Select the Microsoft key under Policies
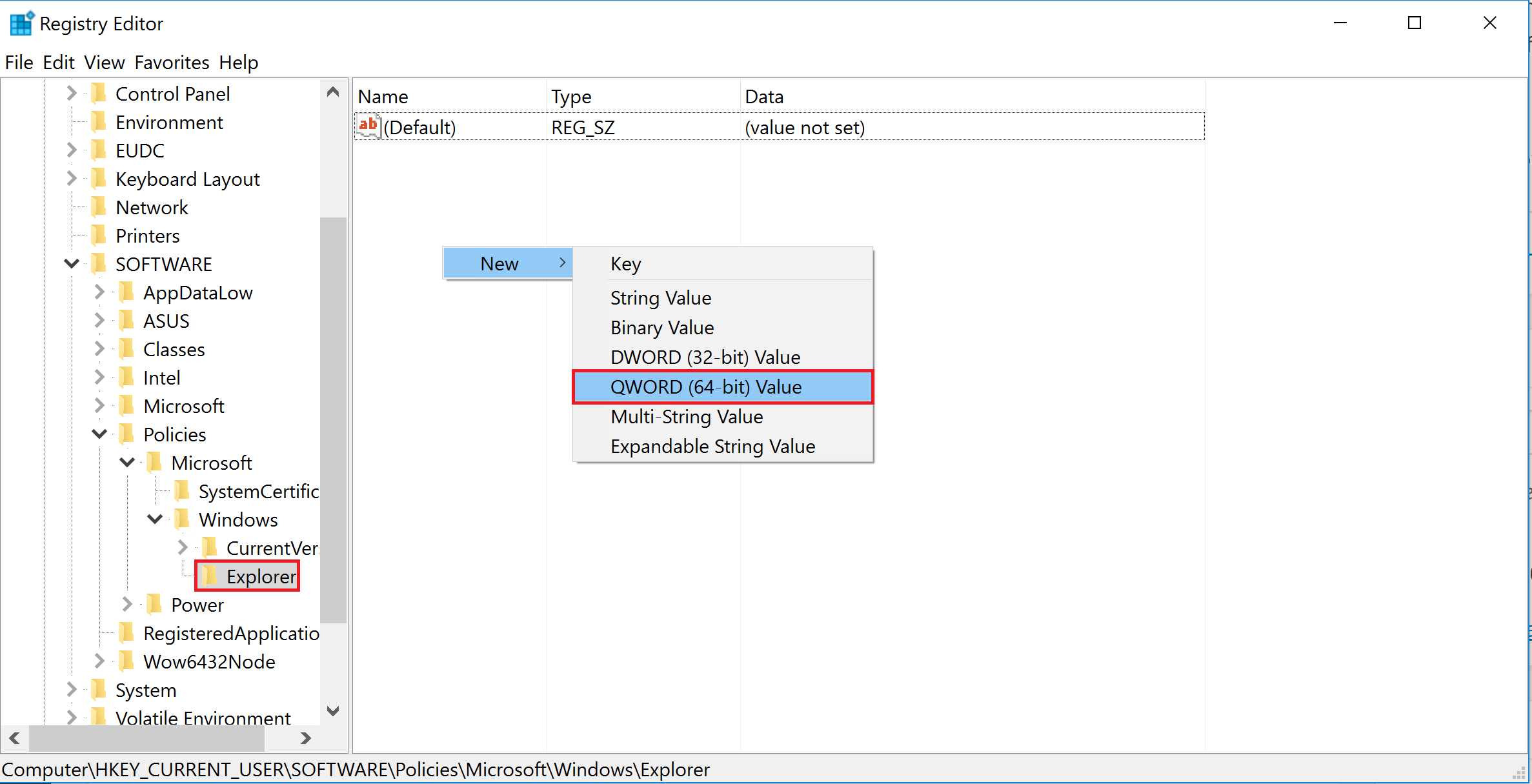This screenshot has width=1532, height=784. 211,463
